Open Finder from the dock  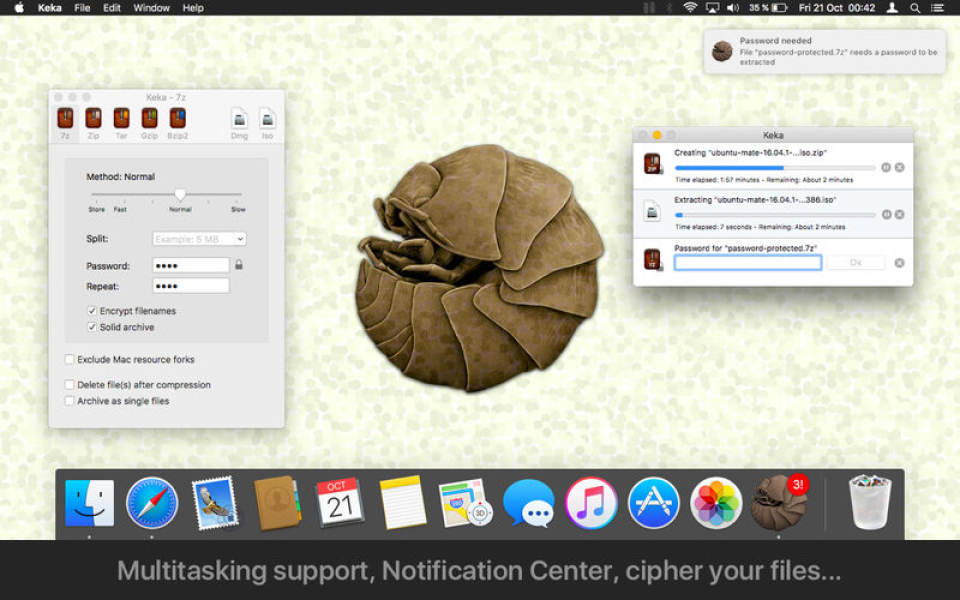tap(89, 503)
